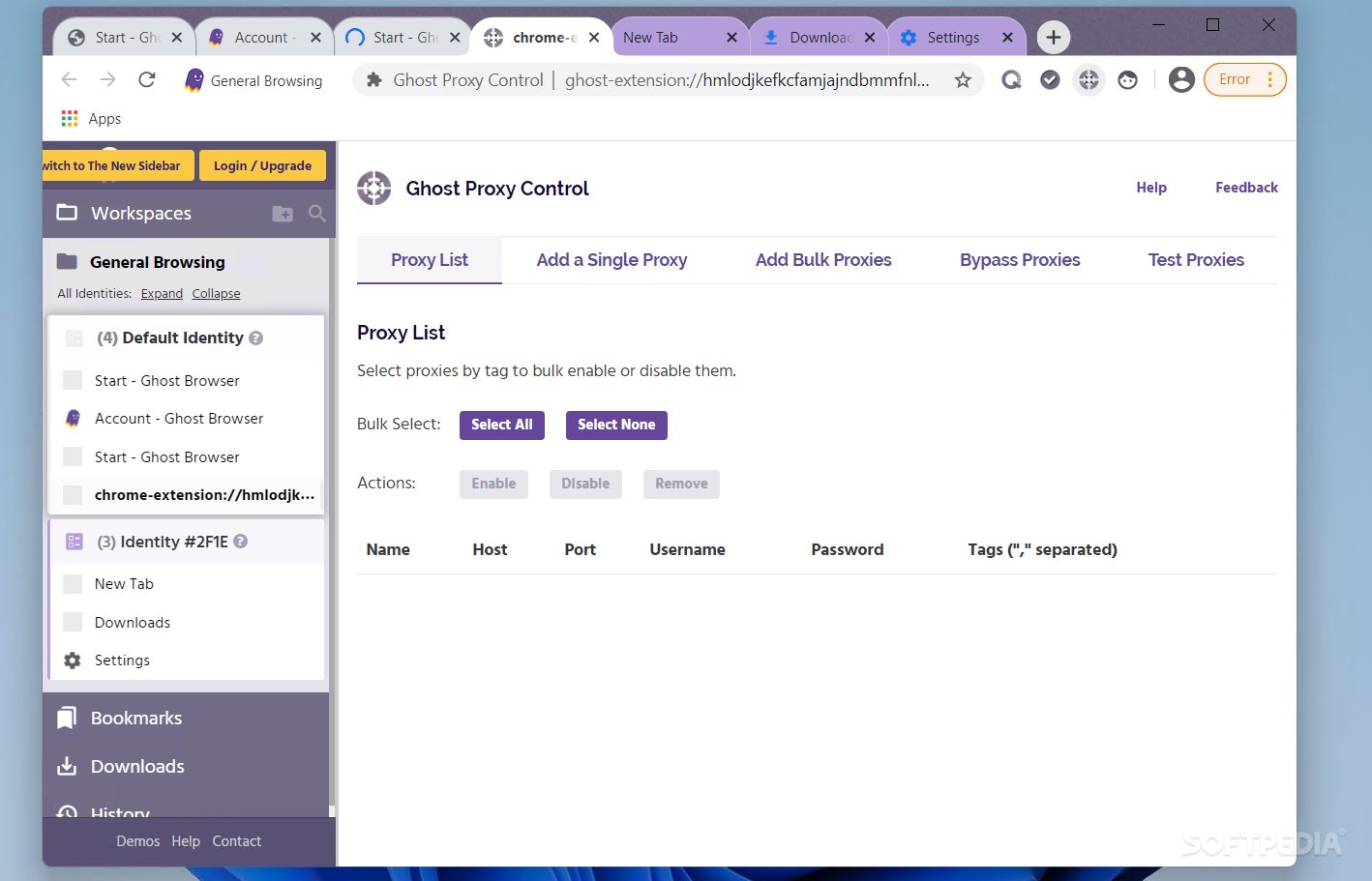Click Identity #2F1E help question mark
1372x881 pixels.
(x=241, y=542)
